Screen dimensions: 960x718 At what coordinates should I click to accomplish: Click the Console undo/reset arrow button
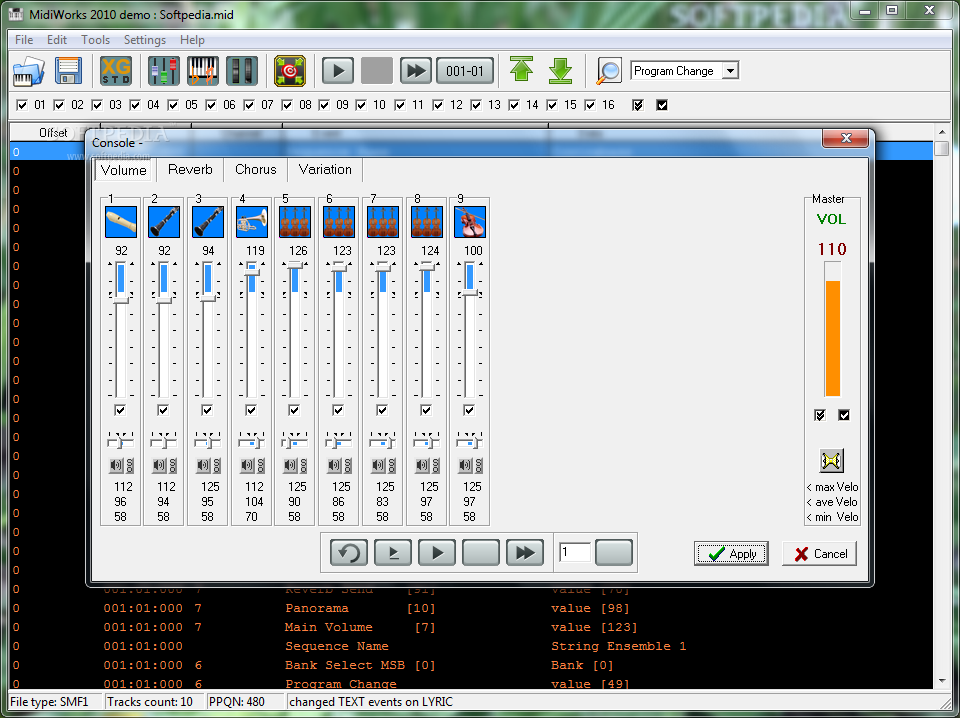pos(349,553)
